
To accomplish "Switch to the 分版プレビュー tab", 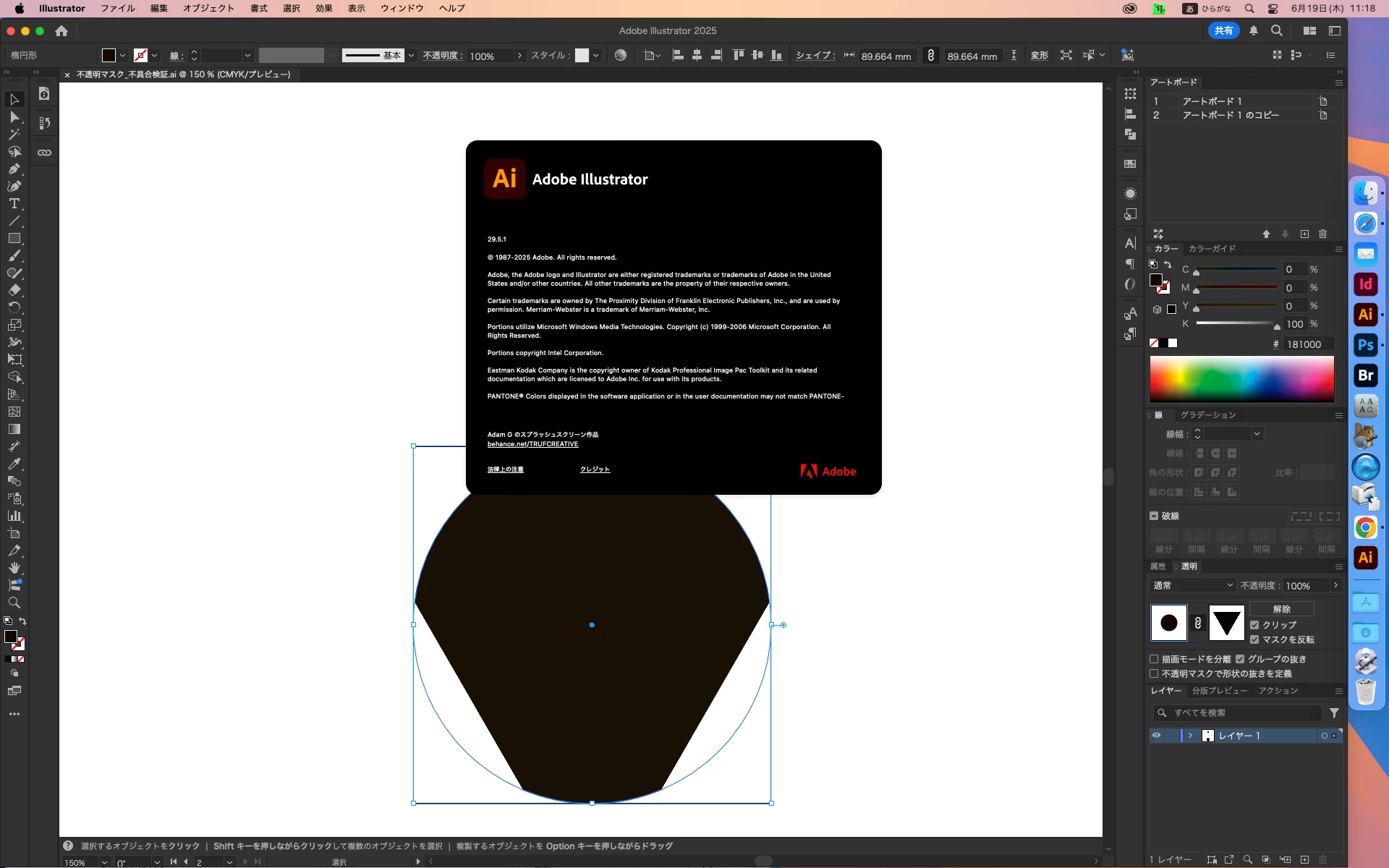I will click(x=1219, y=691).
